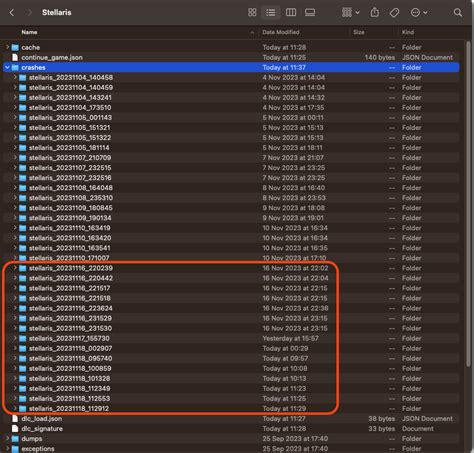The height and width of the screenshot is (453, 474).
Task: Click folder icon of stellaris_20231105_151321
Action: coord(23,128)
